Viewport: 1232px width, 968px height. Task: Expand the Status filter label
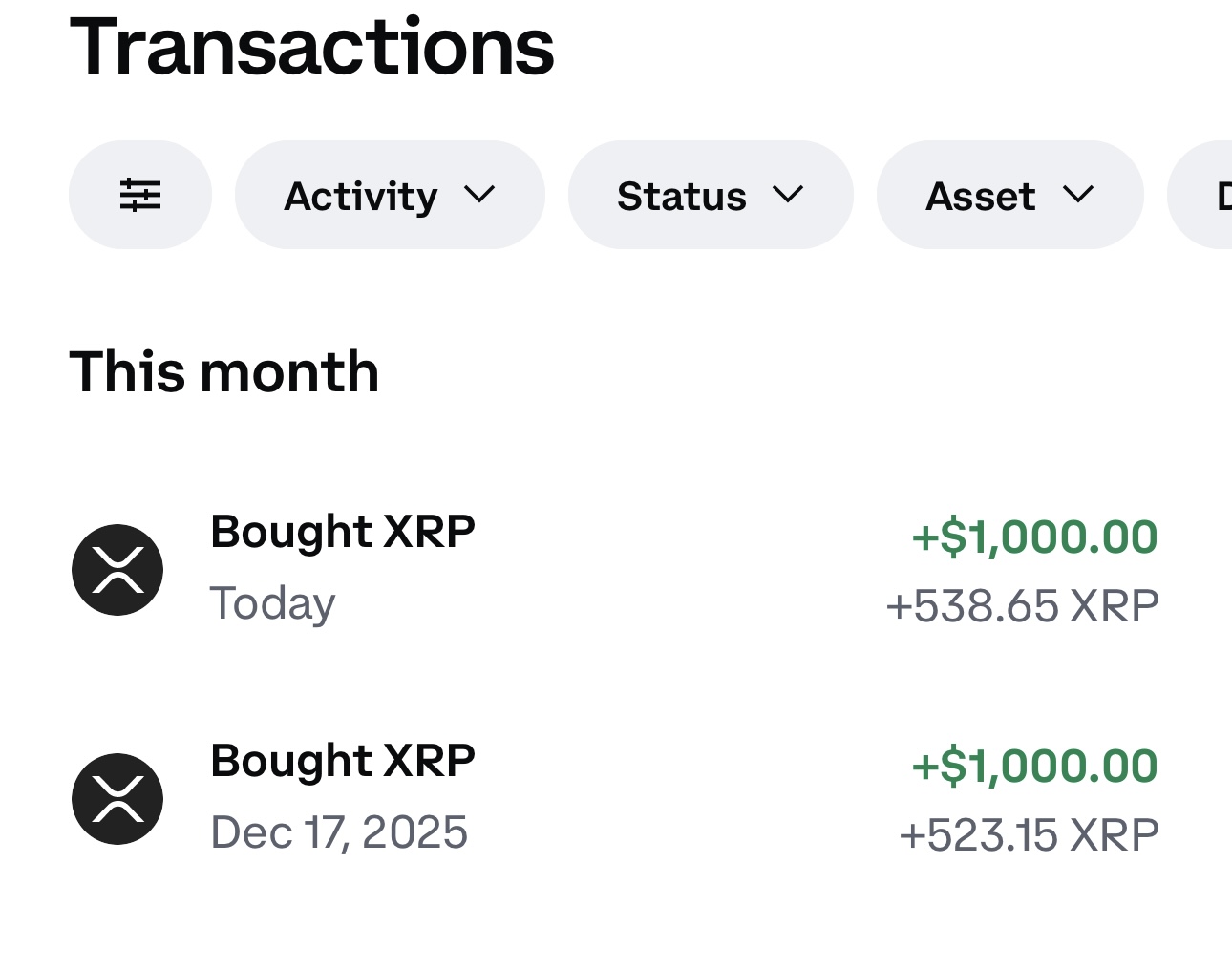coord(681,197)
